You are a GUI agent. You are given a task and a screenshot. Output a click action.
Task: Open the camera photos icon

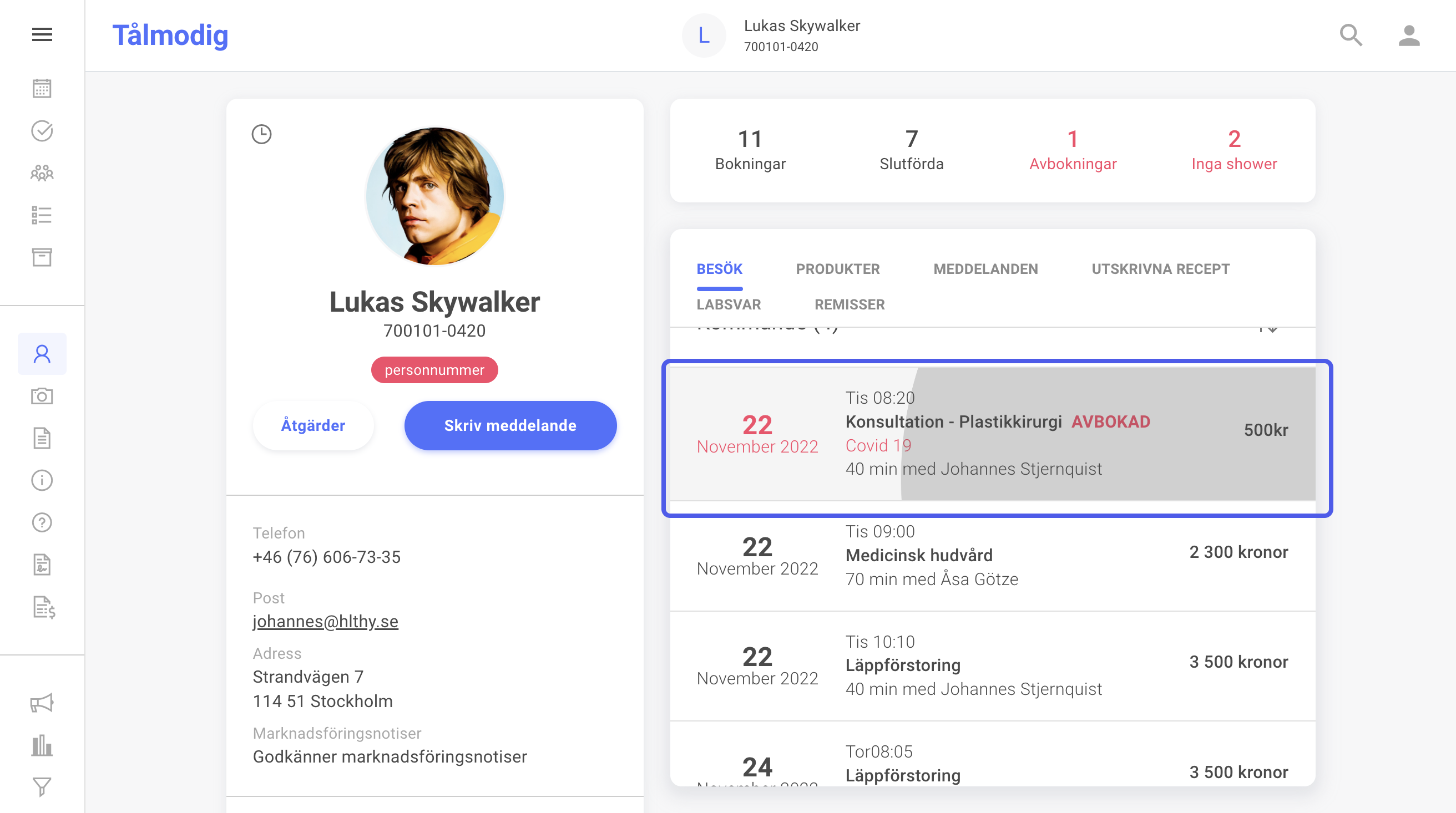42,396
